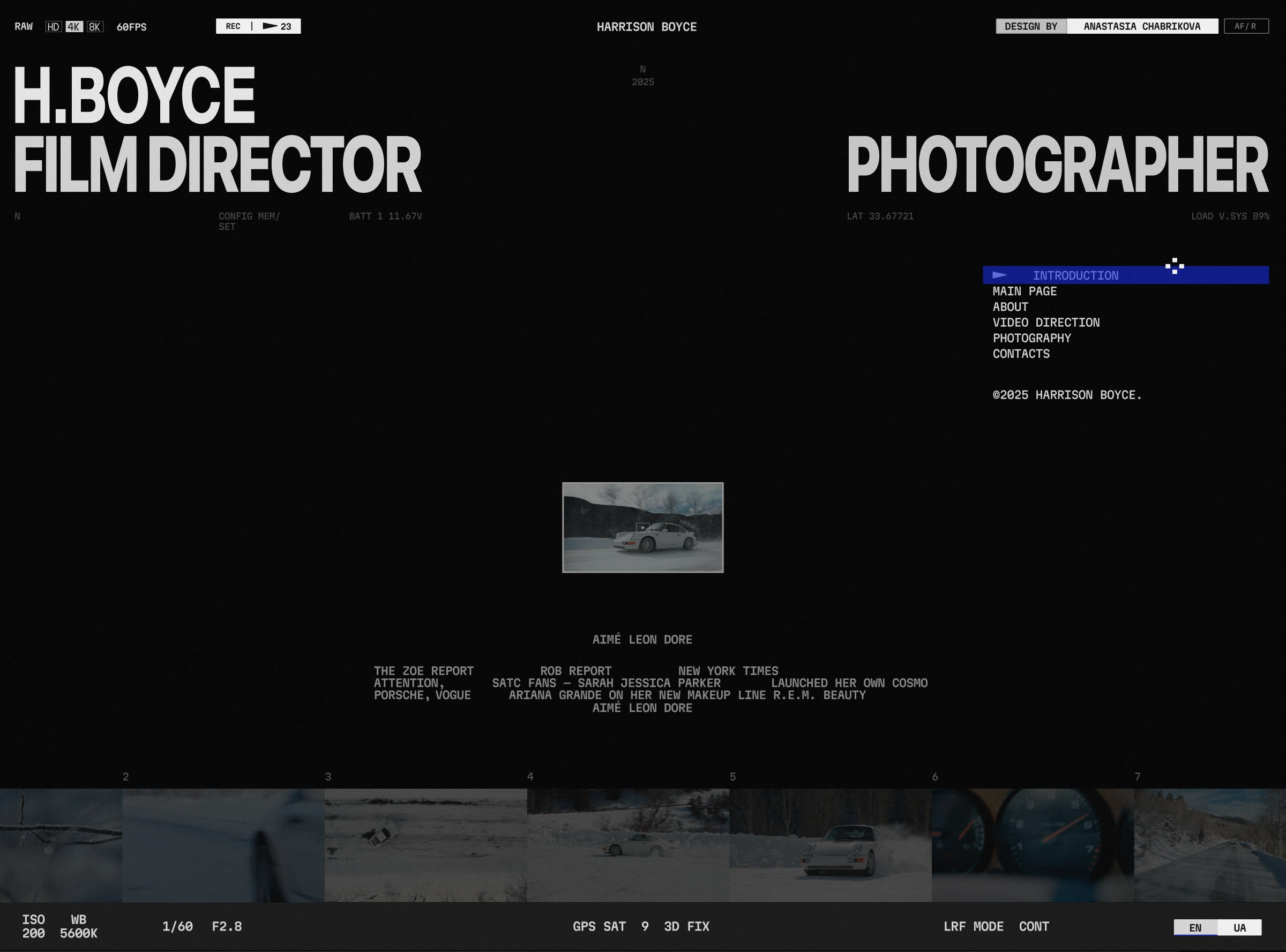The image size is (1286, 952).
Task: Select the 8K resolution indicator
Action: coord(94,26)
